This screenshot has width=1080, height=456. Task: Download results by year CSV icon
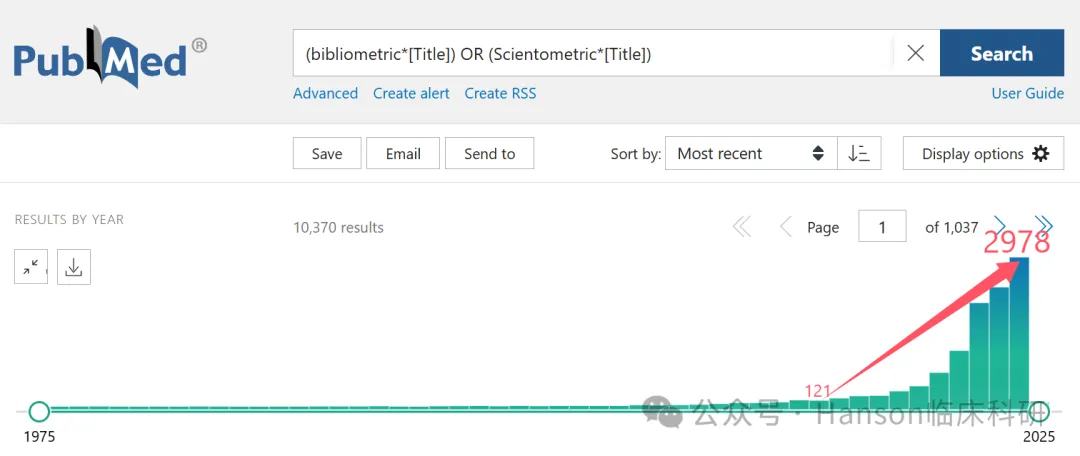click(74, 267)
